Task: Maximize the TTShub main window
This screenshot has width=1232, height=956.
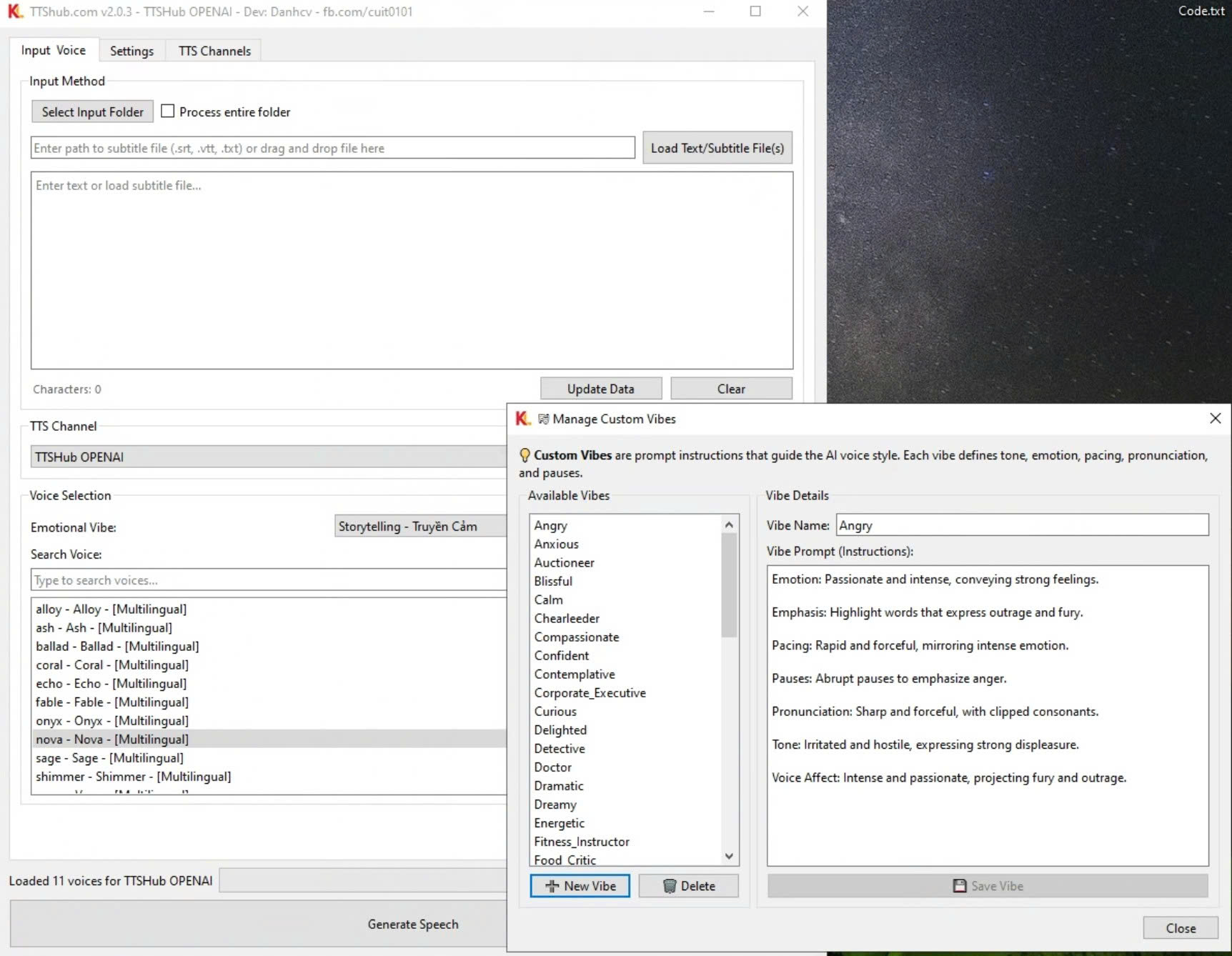Action: pyautogui.click(x=755, y=11)
